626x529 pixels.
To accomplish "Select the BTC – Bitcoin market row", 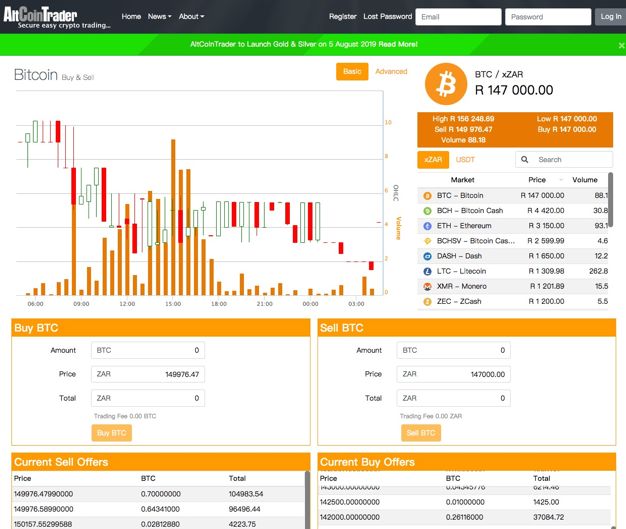I will tap(513, 196).
